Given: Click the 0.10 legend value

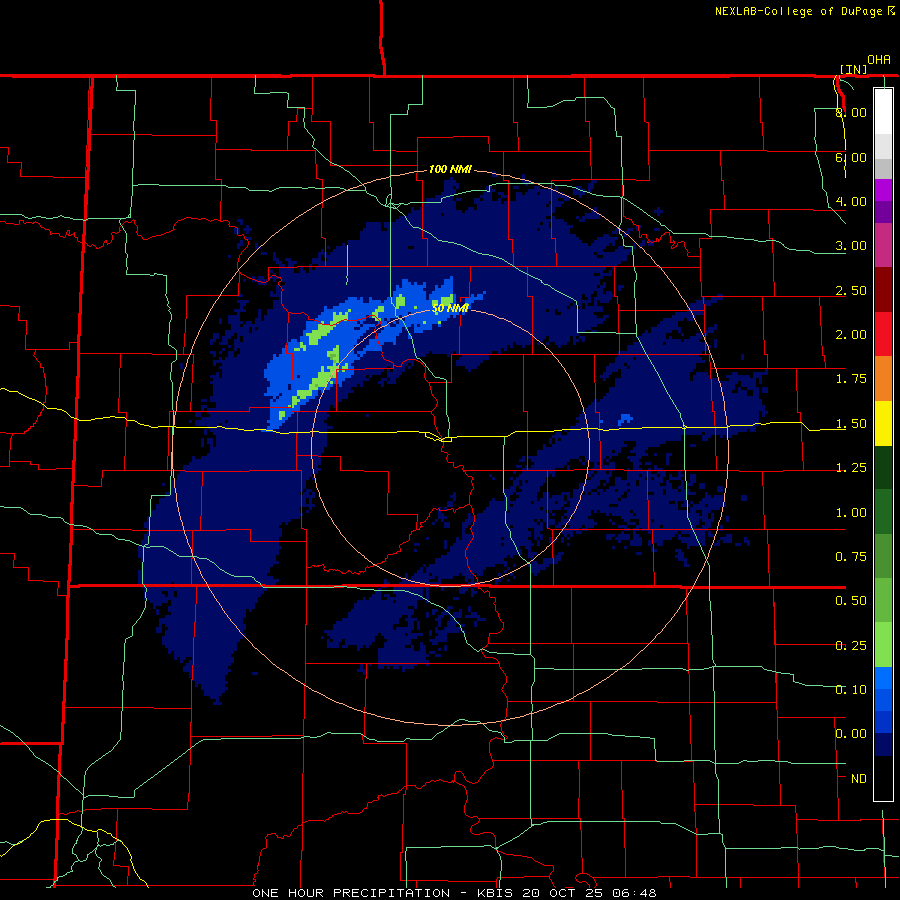Looking at the screenshot, I should tap(851, 690).
